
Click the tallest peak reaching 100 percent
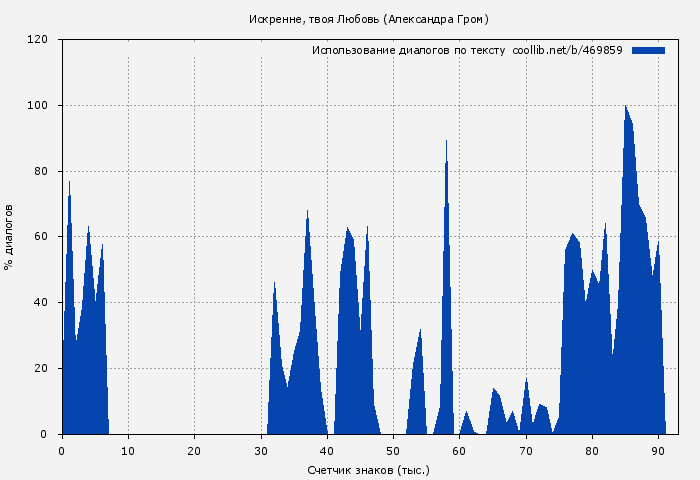pyautogui.click(x=625, y=108)
